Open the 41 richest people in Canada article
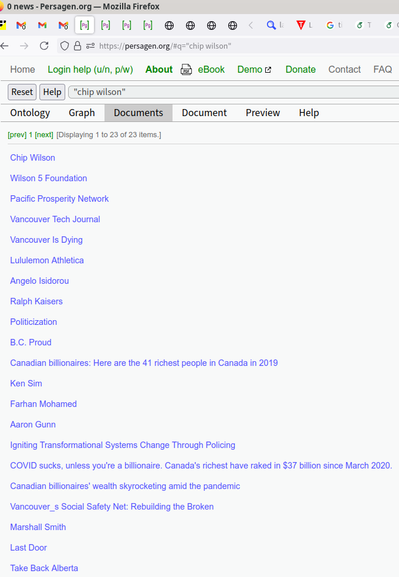Viewport: 399px width, 577px height. tap(144, 363)
